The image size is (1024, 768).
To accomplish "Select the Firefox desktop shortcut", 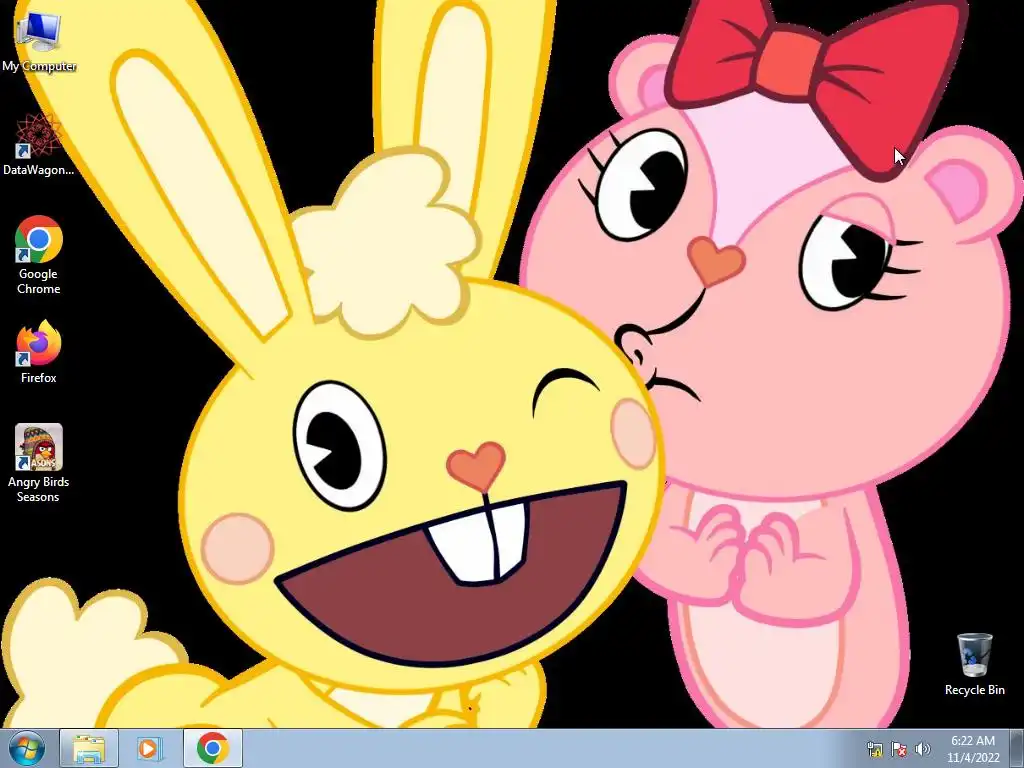I will coord(39,351).
